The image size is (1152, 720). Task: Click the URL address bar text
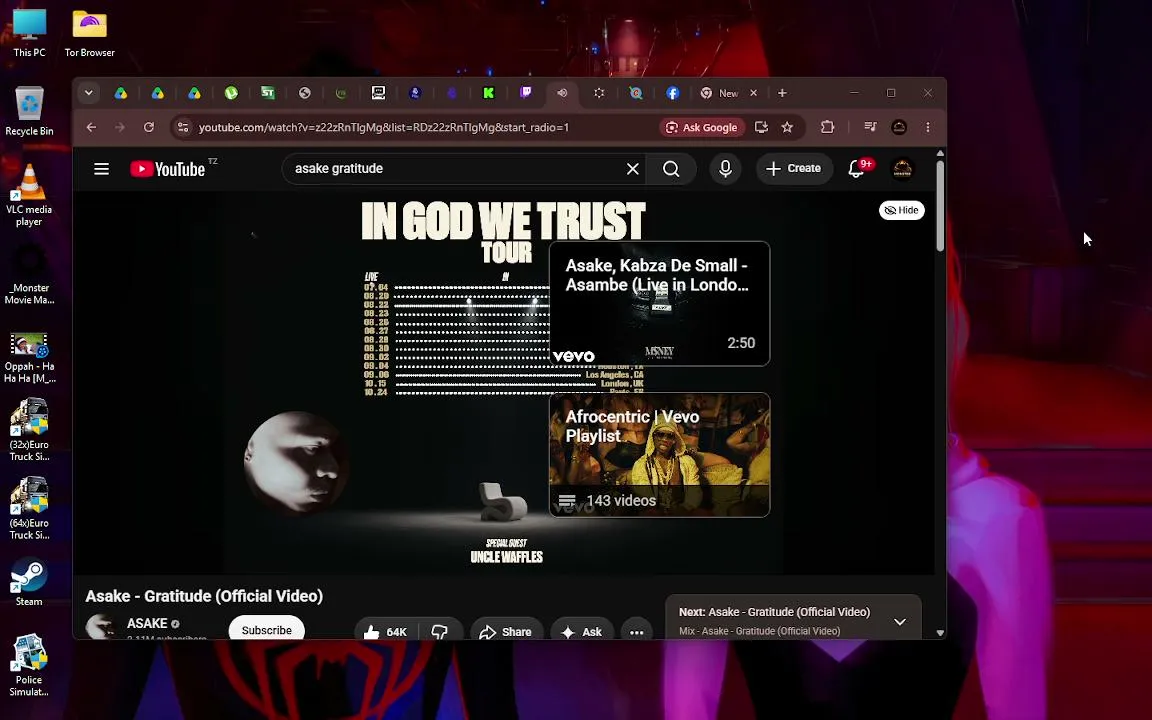click(384, 127)
